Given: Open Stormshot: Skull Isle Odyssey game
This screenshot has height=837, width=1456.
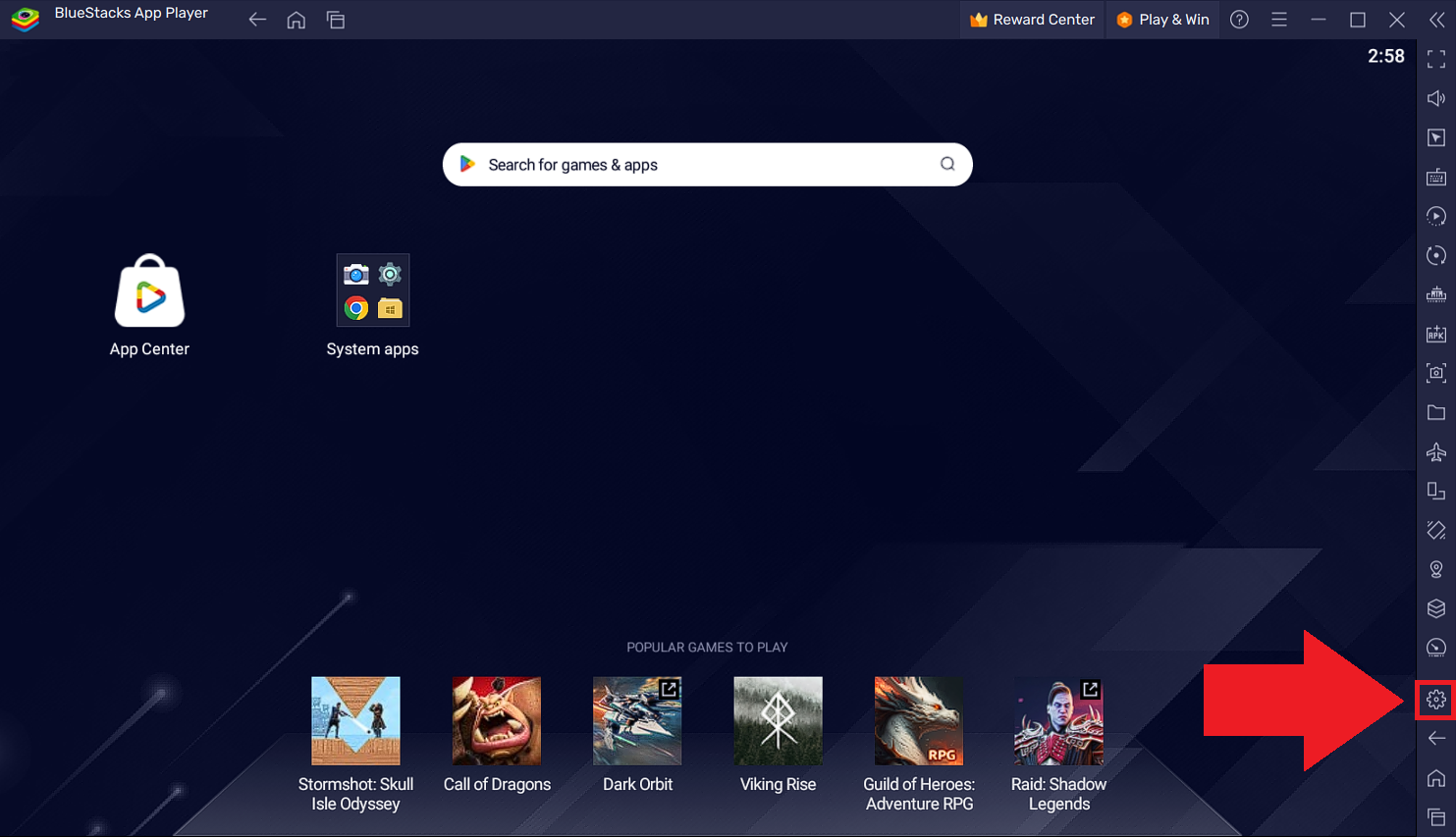Looking at the screenshot, I should [355, 745].
